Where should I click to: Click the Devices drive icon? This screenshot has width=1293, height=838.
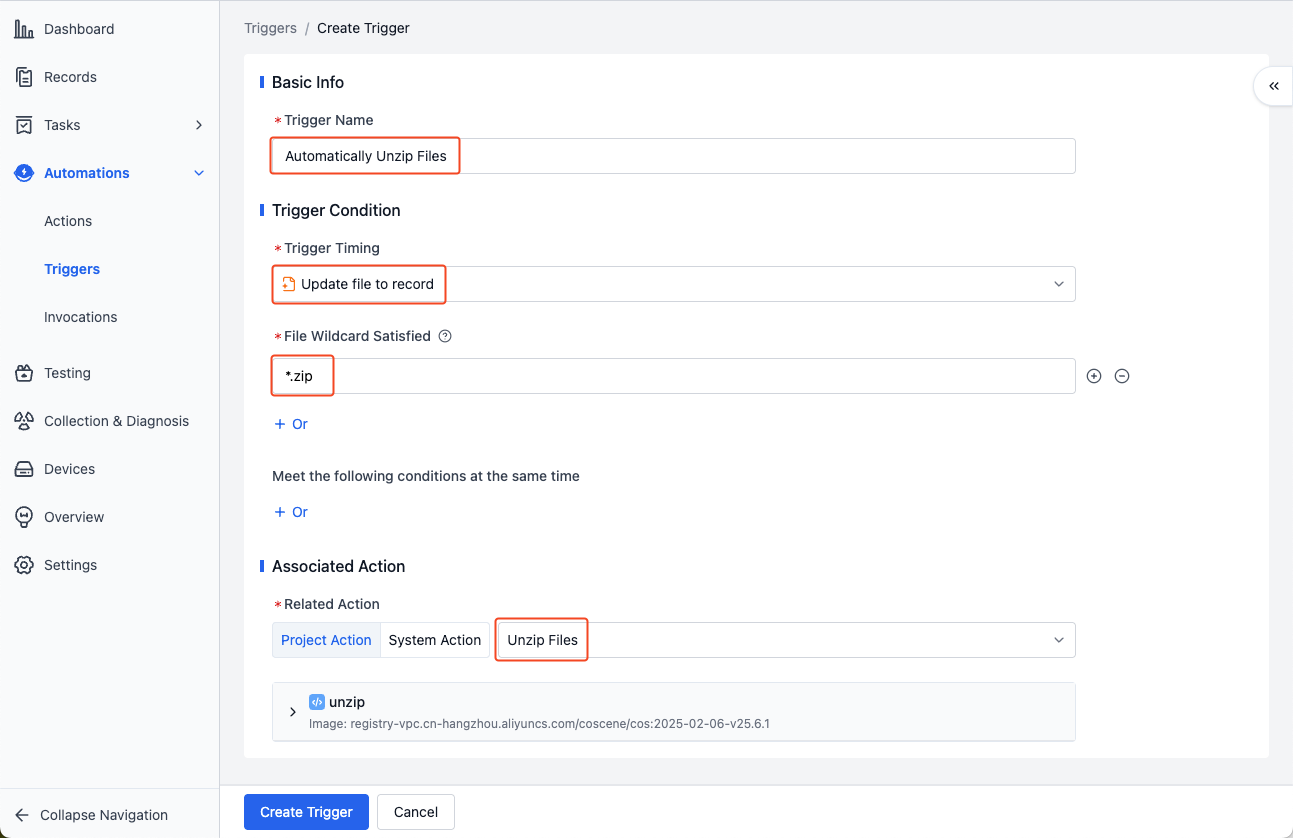pyautogui.click(x=24, y=469)
